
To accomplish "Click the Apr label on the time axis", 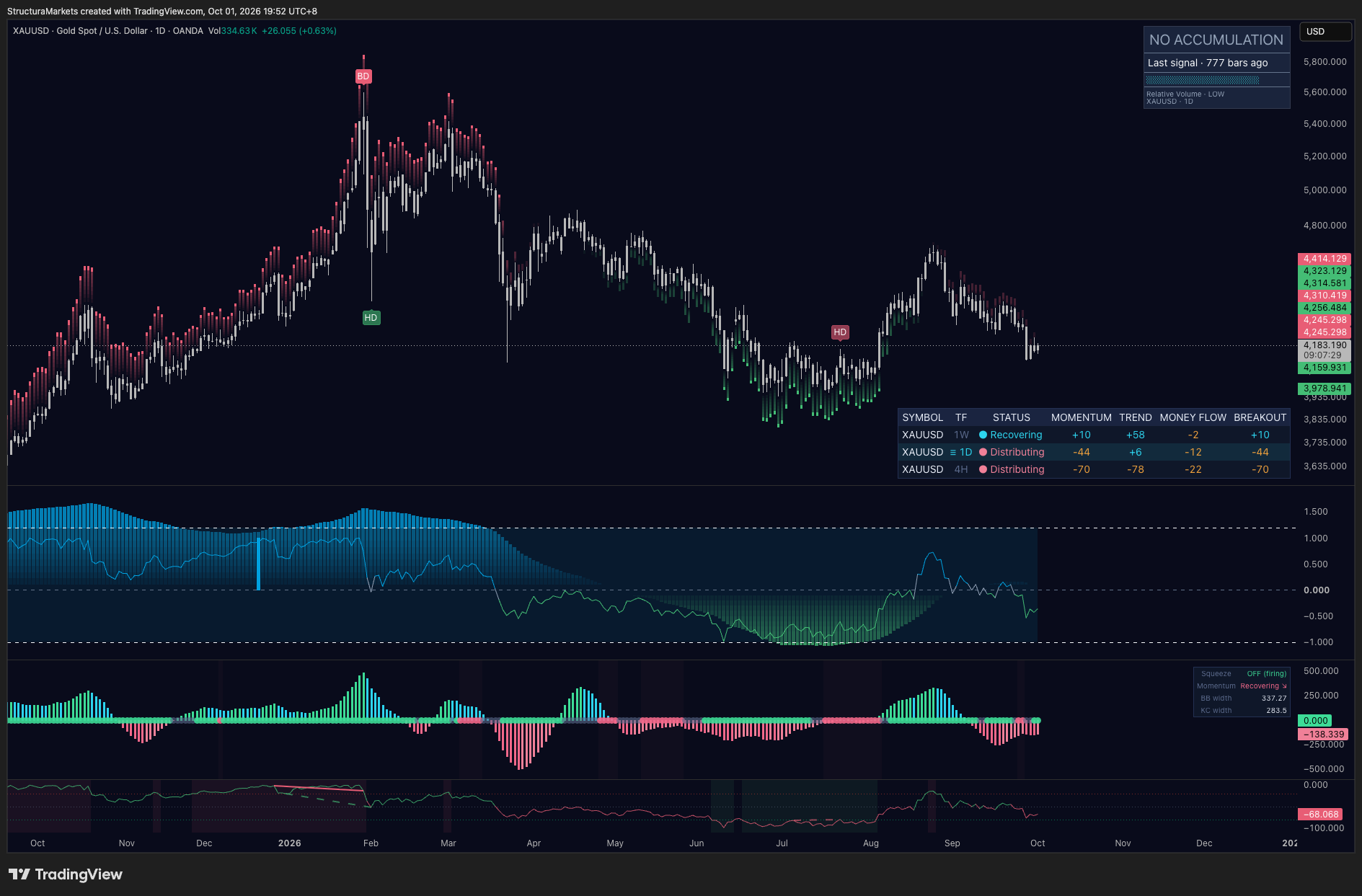I will 534,843.
